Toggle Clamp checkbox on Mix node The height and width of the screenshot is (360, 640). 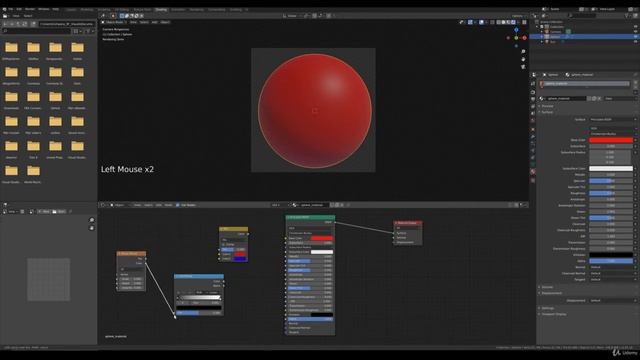pos(224,244)
